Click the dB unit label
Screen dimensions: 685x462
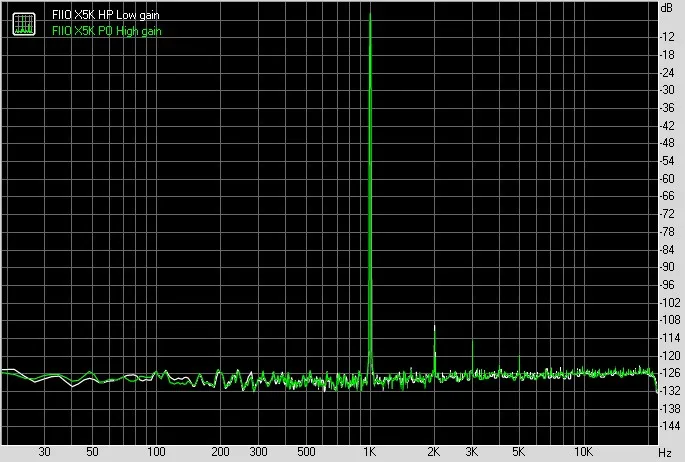tap(667, 8)
